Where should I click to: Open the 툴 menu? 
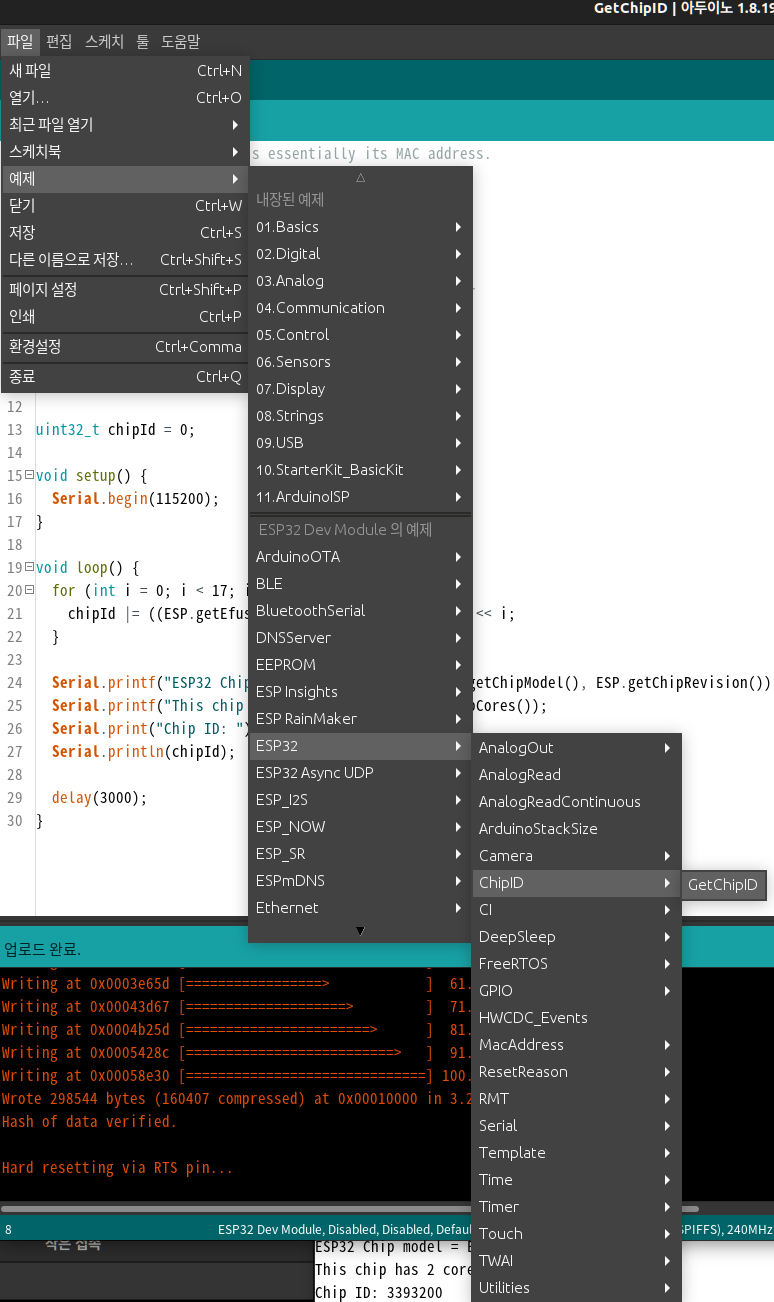(x=143, y=42)
